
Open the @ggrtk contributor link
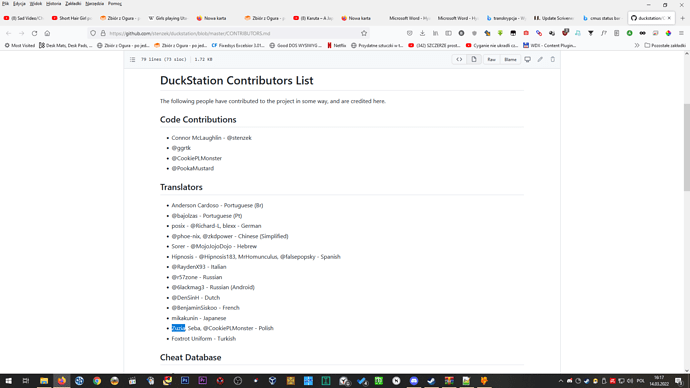coord(181,148)
